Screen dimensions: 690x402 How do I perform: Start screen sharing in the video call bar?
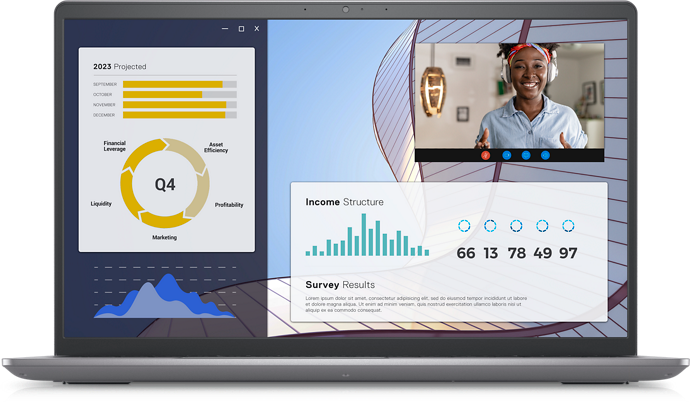[526, 155]
